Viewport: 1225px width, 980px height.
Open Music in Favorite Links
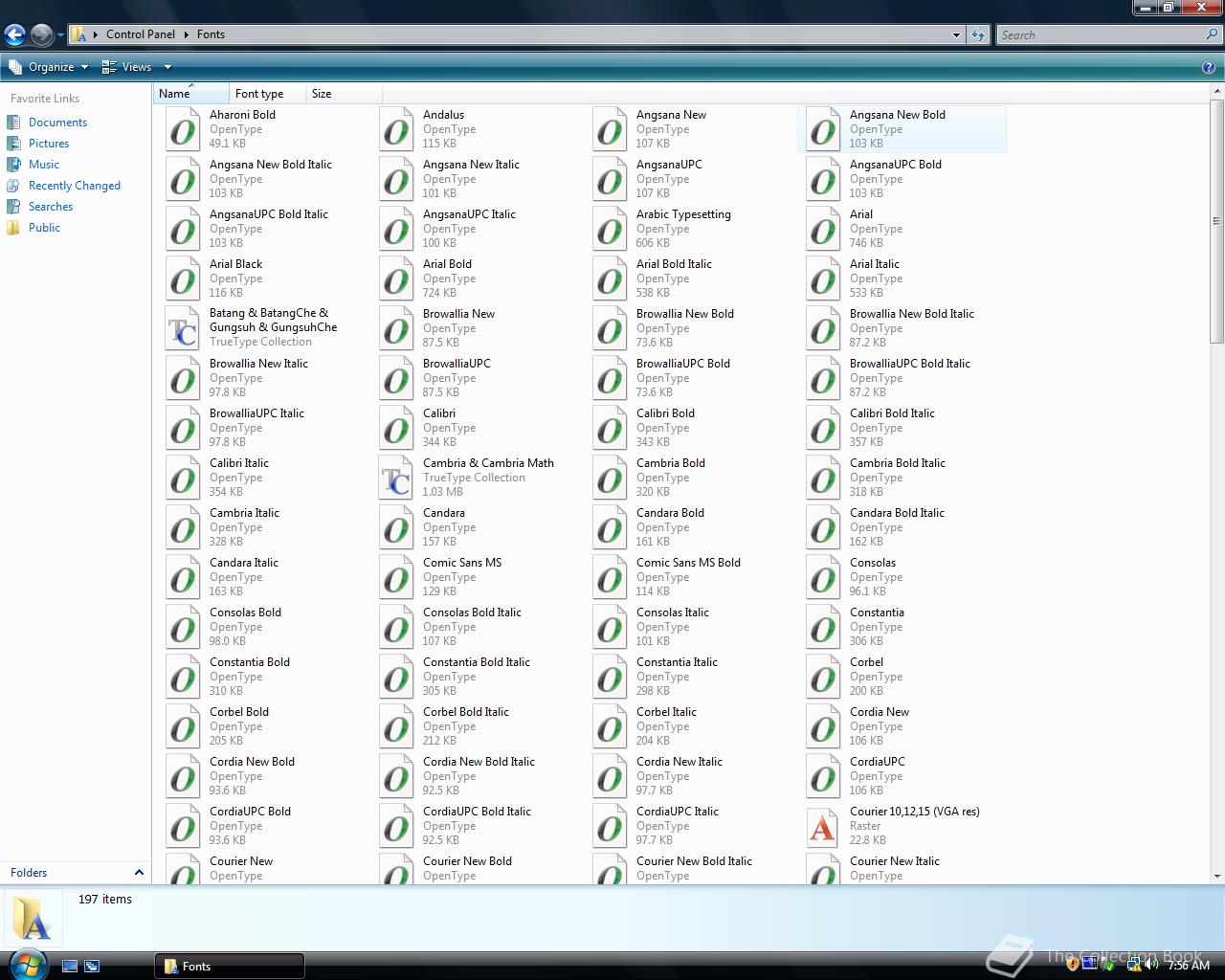44,165
